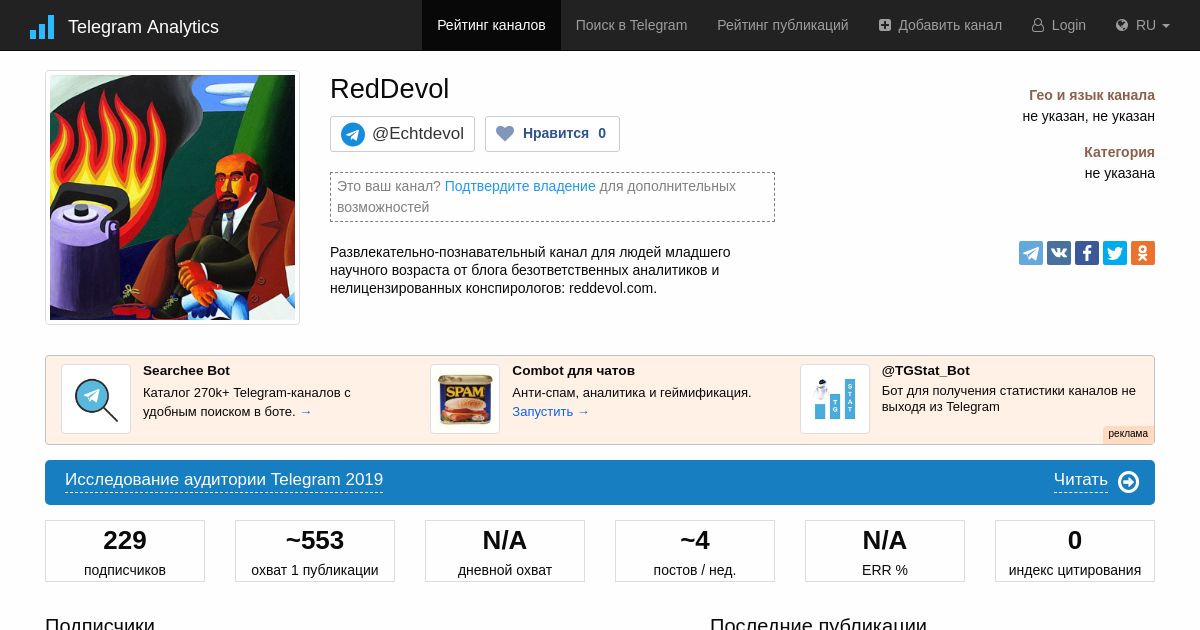Click the Searchee Bot magnifier icon

coord(96,399)
